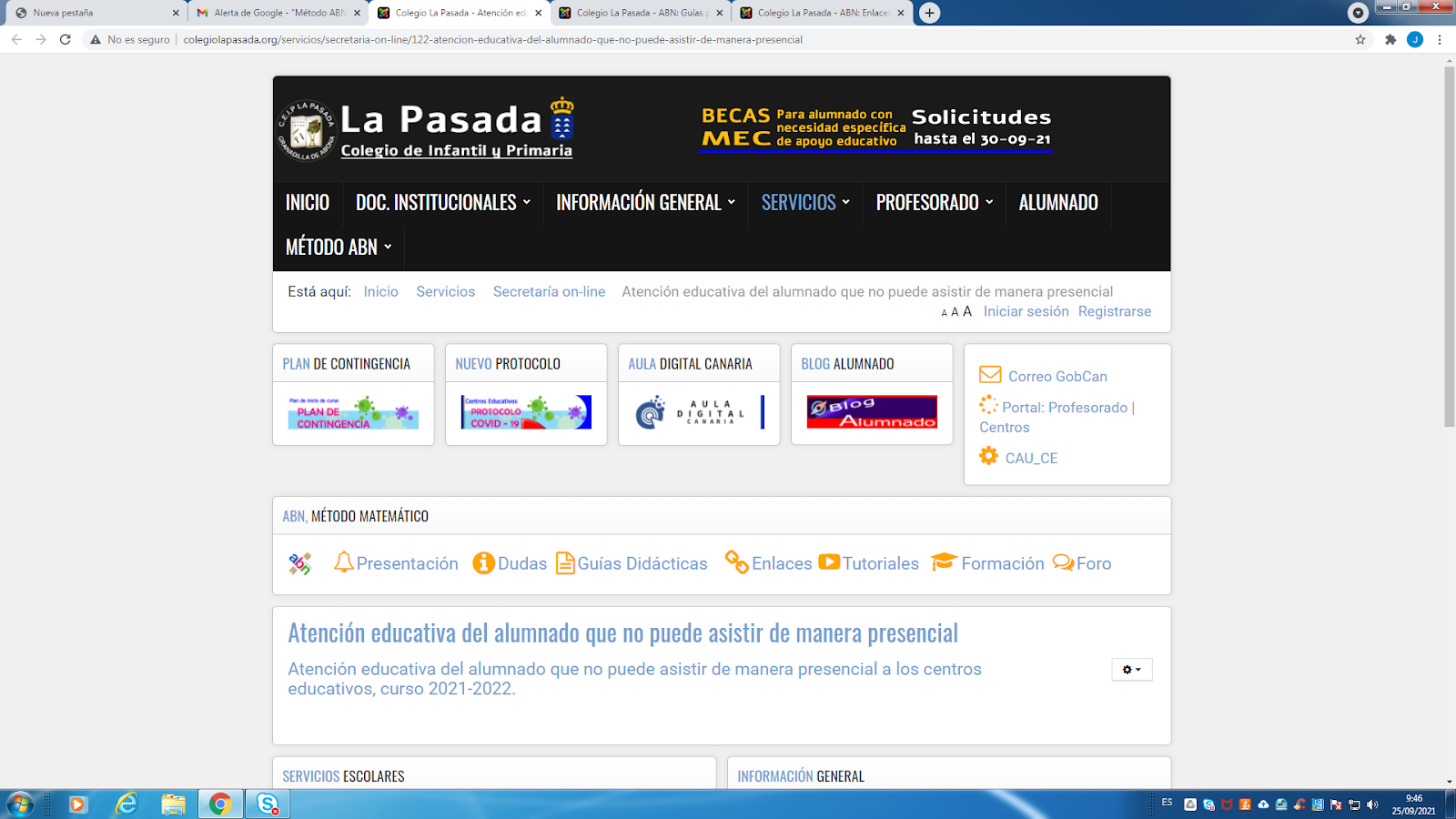Image resolution: width=1456 pixels, height=819 pixels.
Task: Click the Inicio breadcrumb link
Action: [380, 291]
